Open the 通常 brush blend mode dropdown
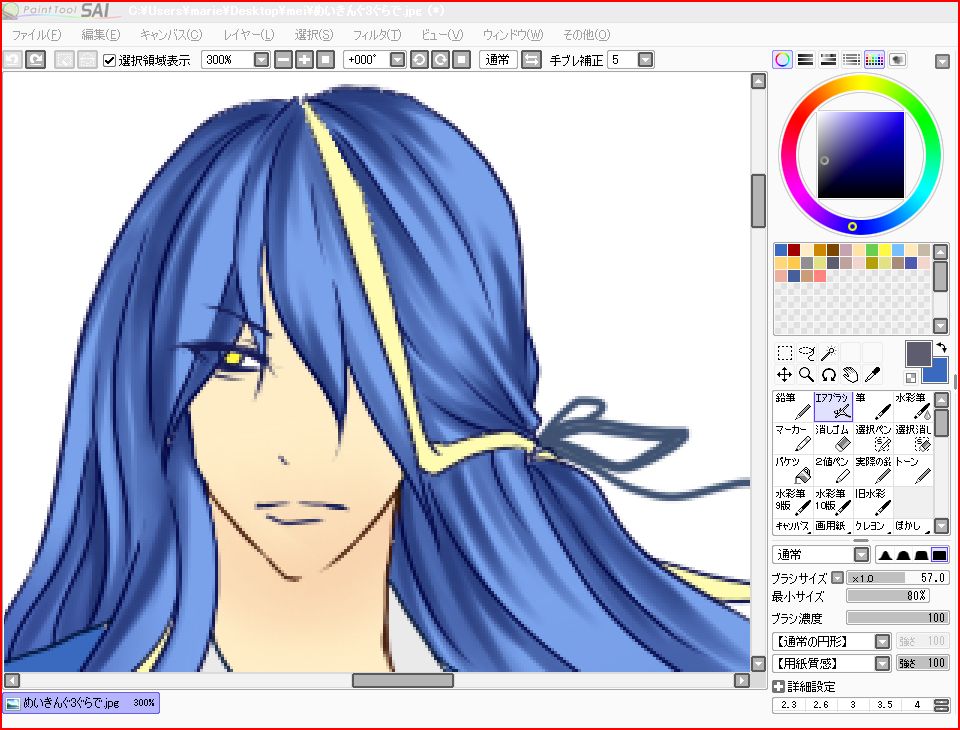 tap(861, 555)
